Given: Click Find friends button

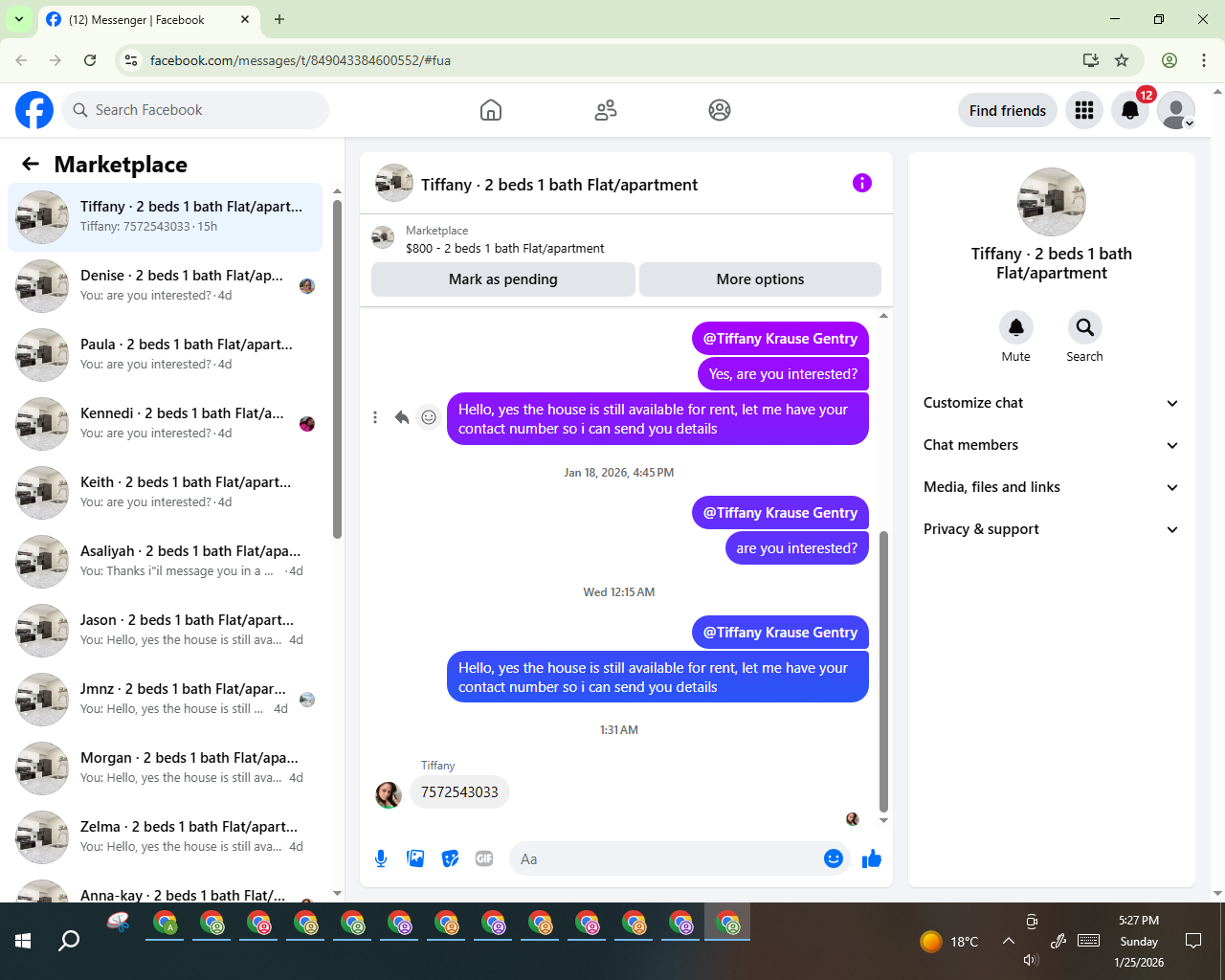Looking at the screenshot, I should (1008, 110).
